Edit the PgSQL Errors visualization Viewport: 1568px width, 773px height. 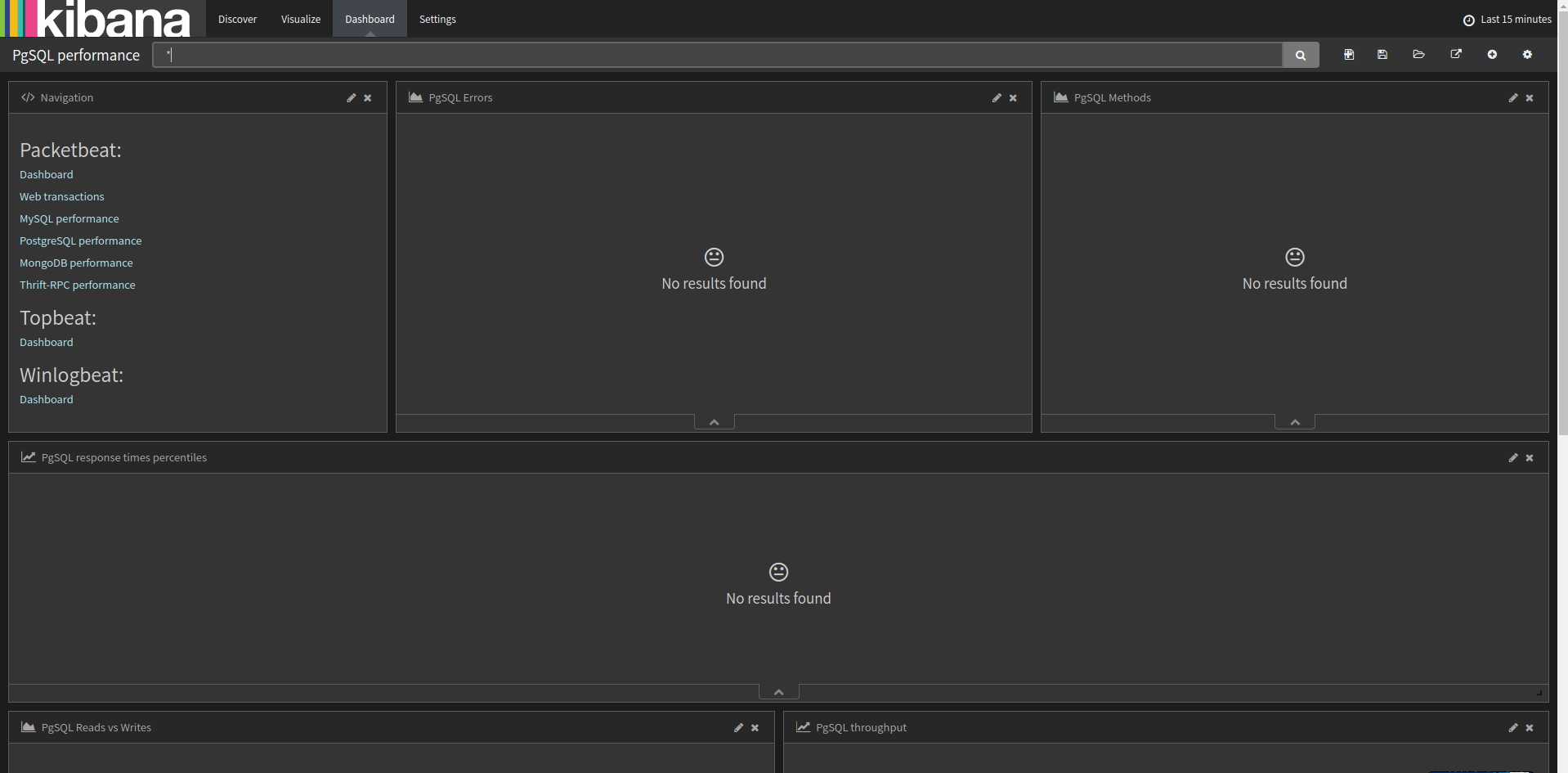[x=997, y=98]
